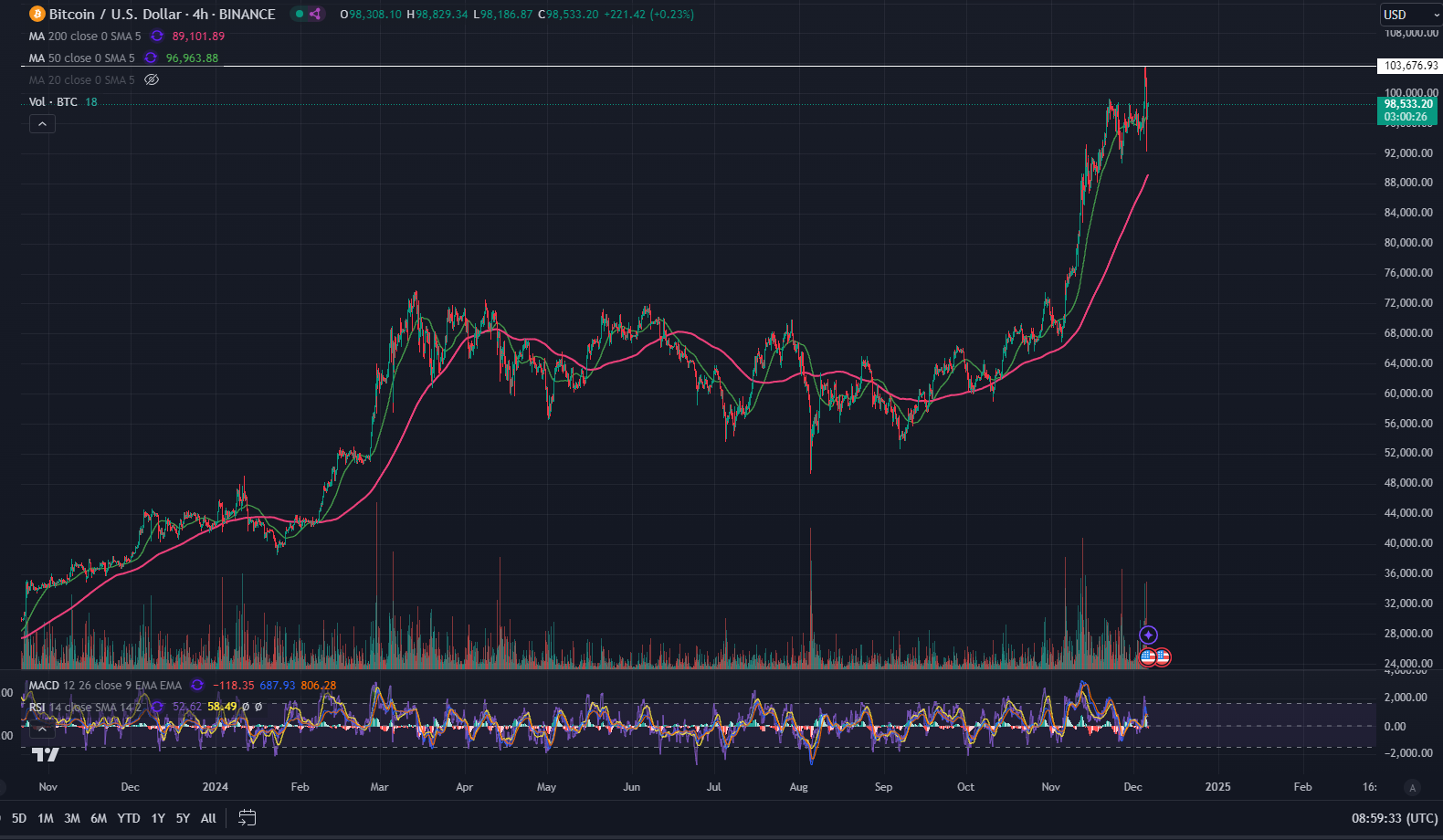Set time range to All
The height and width of the screenshot is (840, 1443).
tap(208, 818)
